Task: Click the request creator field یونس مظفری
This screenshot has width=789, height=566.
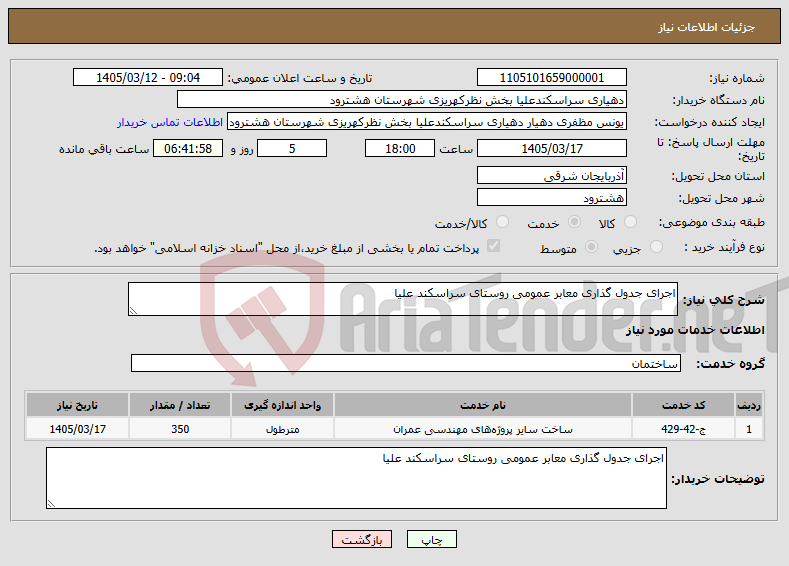Action: 427,122
